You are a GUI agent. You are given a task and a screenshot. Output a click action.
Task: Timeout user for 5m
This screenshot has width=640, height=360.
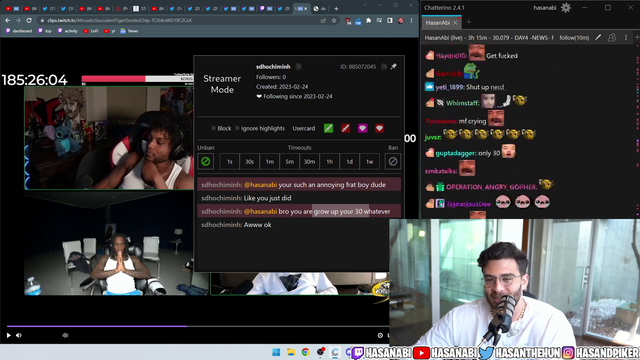289,162
